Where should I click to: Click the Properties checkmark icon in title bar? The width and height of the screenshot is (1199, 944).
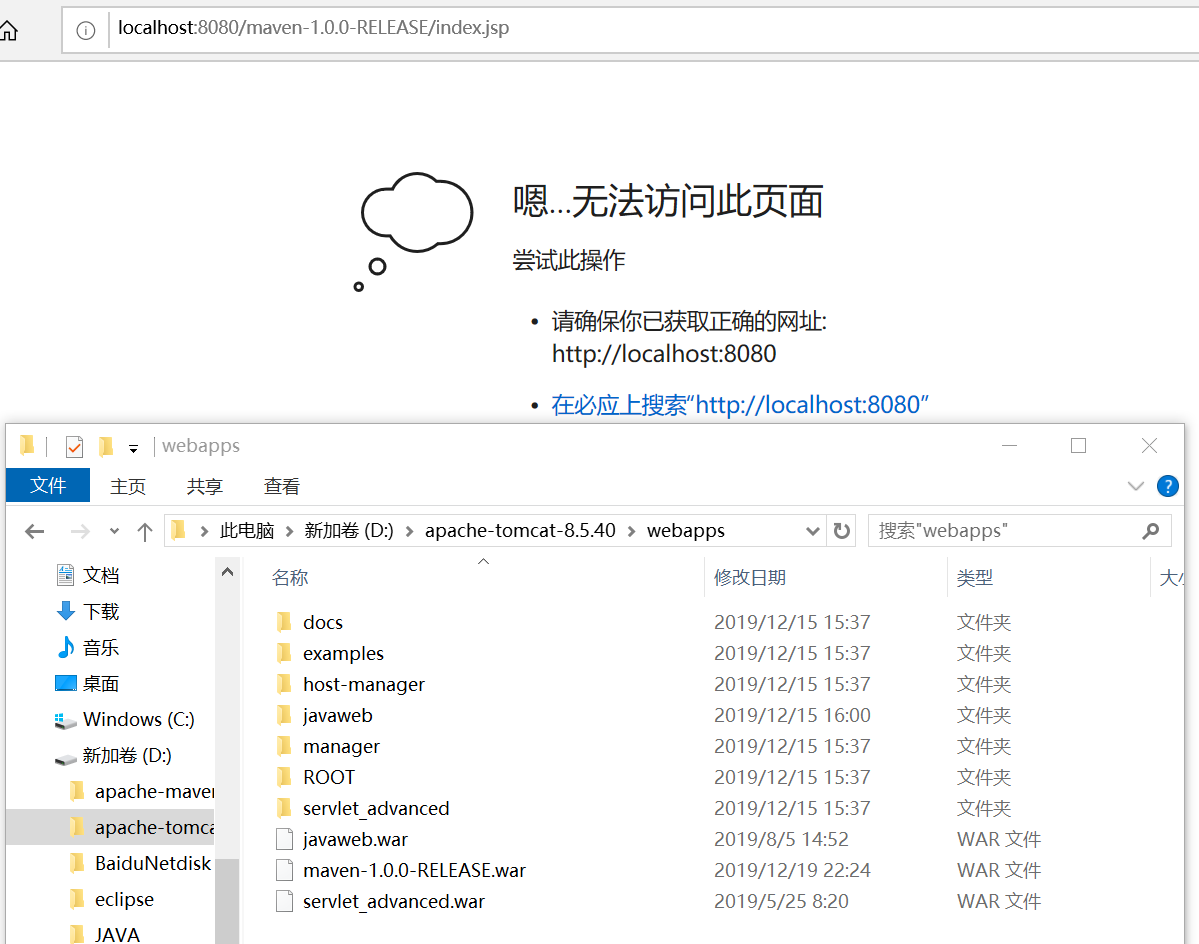pos(74,446)
